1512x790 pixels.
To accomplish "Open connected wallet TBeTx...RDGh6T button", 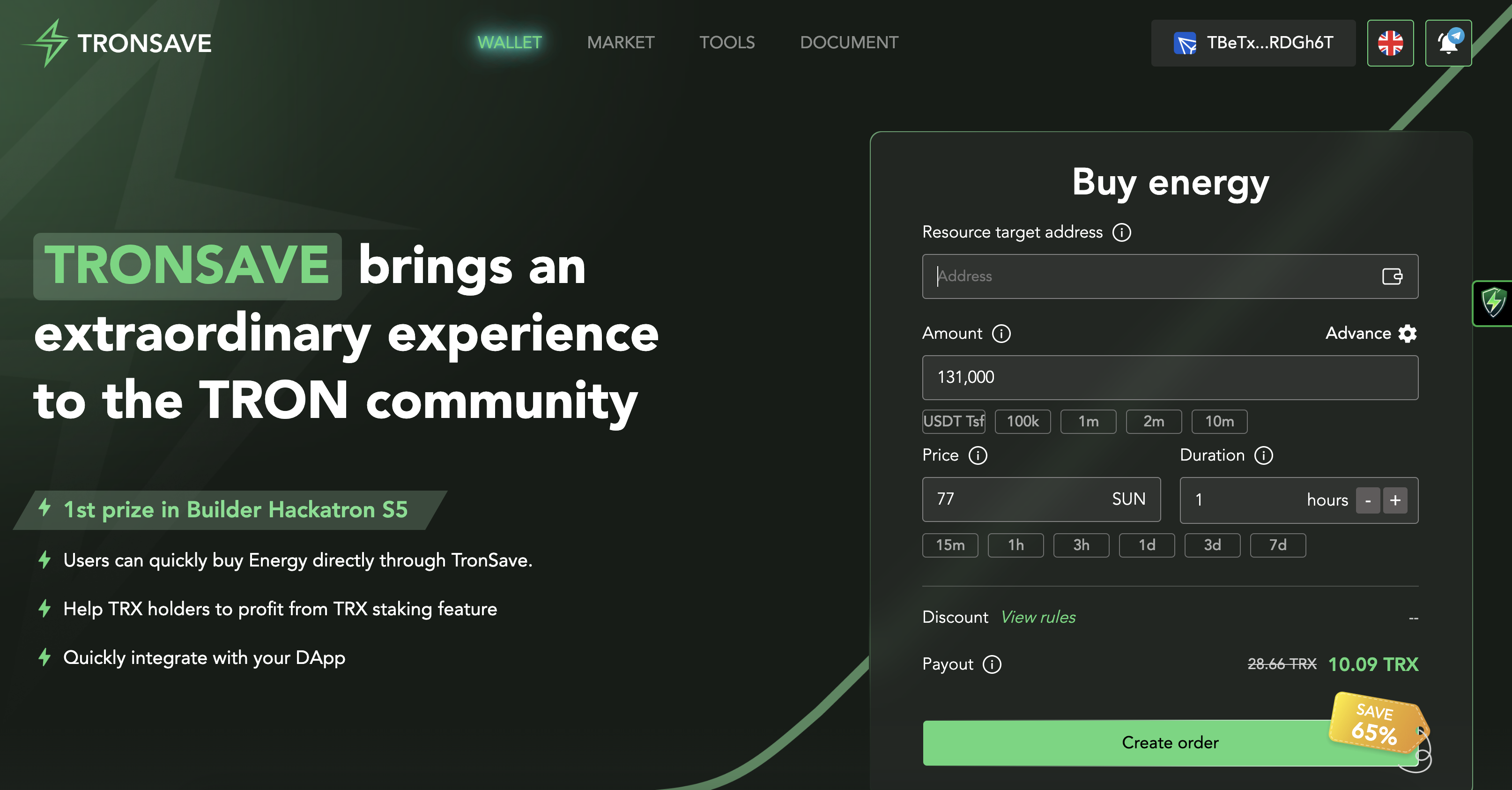I will tap(1253, 43).
